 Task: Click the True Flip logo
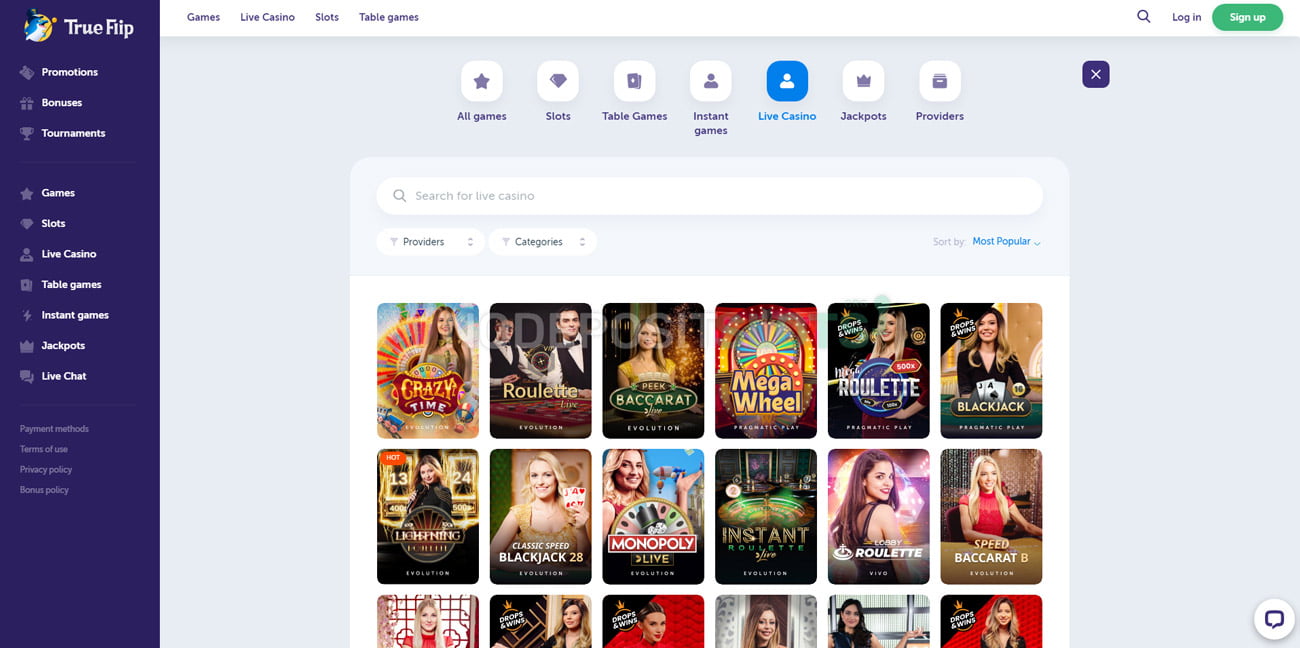coord(79,26)
